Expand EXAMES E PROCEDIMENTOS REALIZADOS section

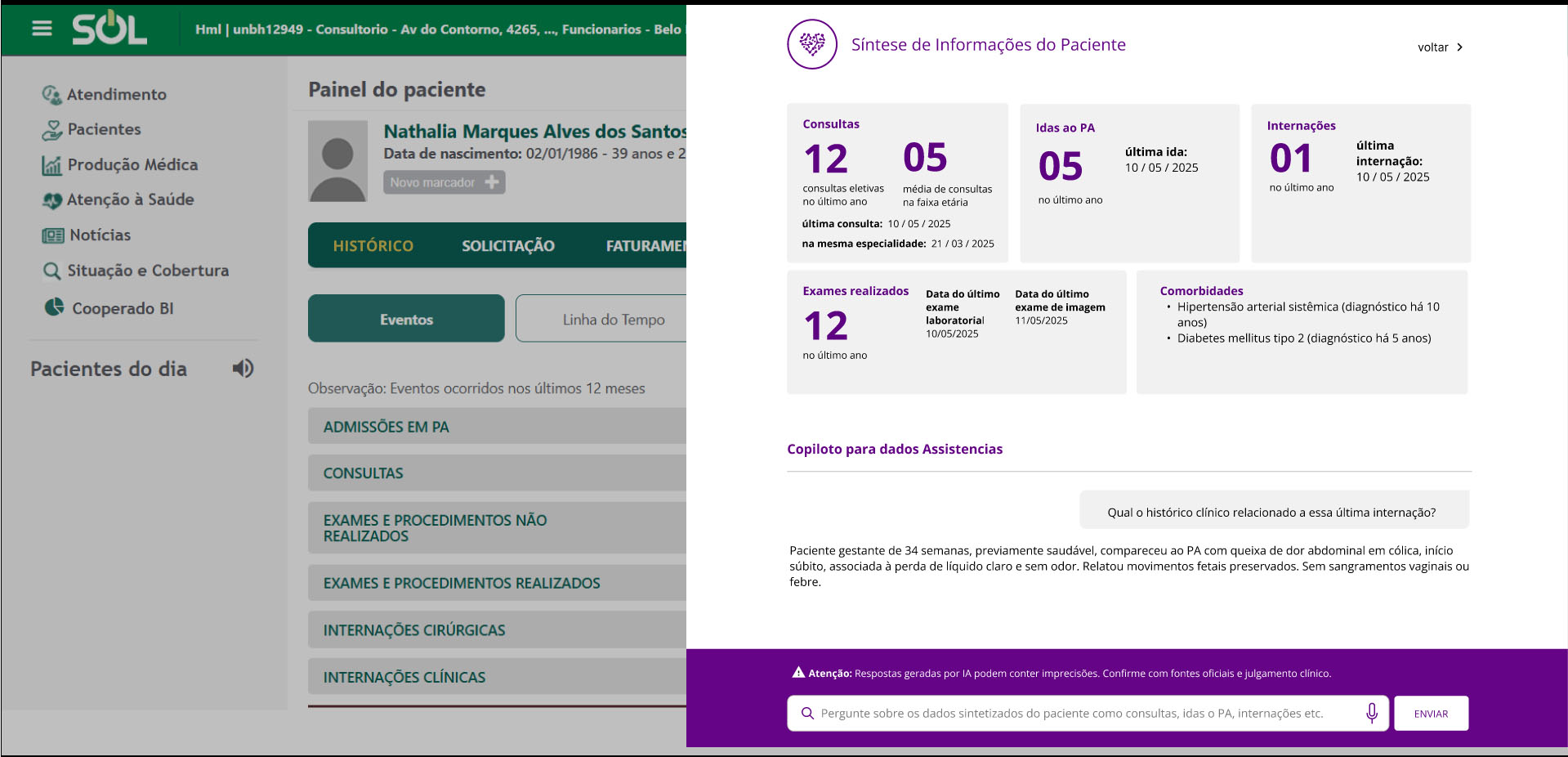point(497,583)
